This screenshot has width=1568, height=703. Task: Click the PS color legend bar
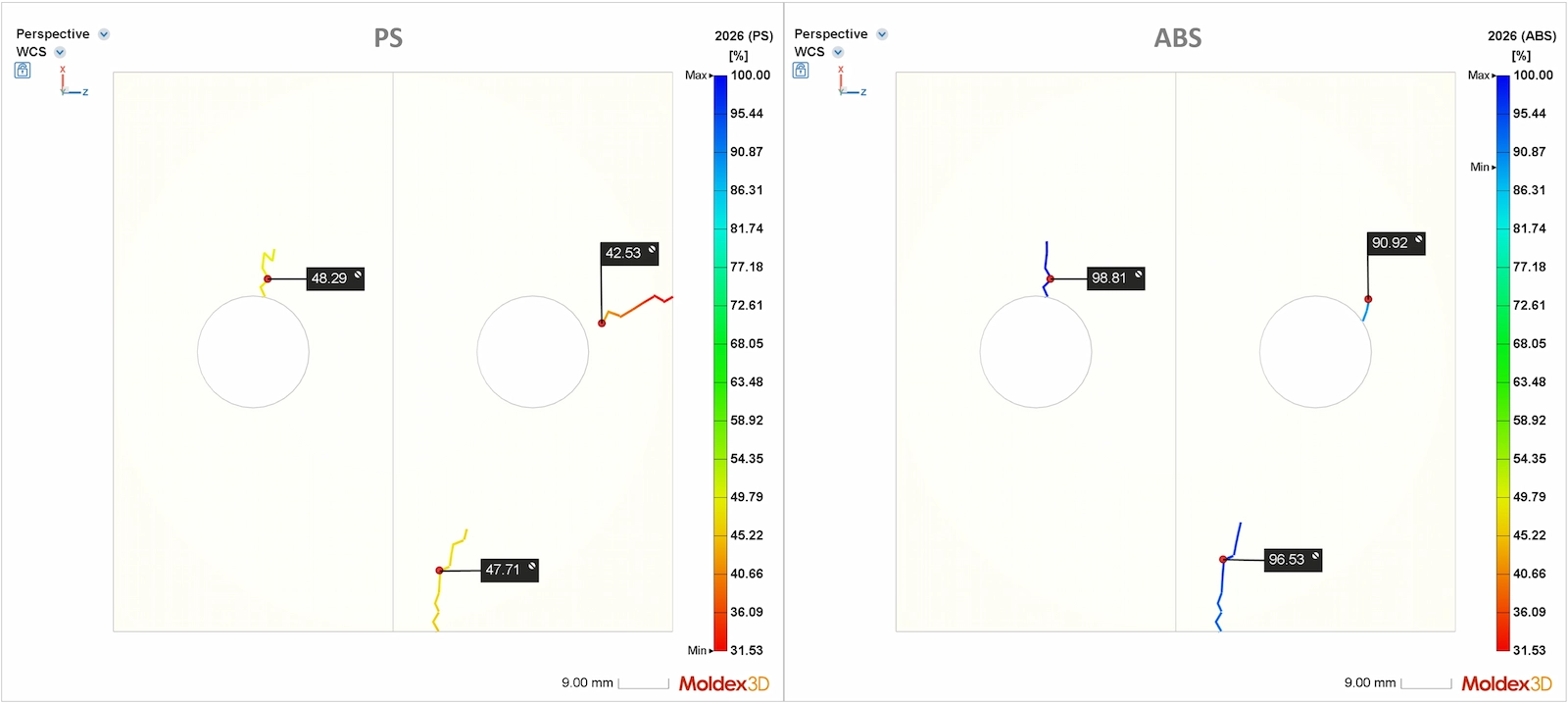click(x=720, y=363)
